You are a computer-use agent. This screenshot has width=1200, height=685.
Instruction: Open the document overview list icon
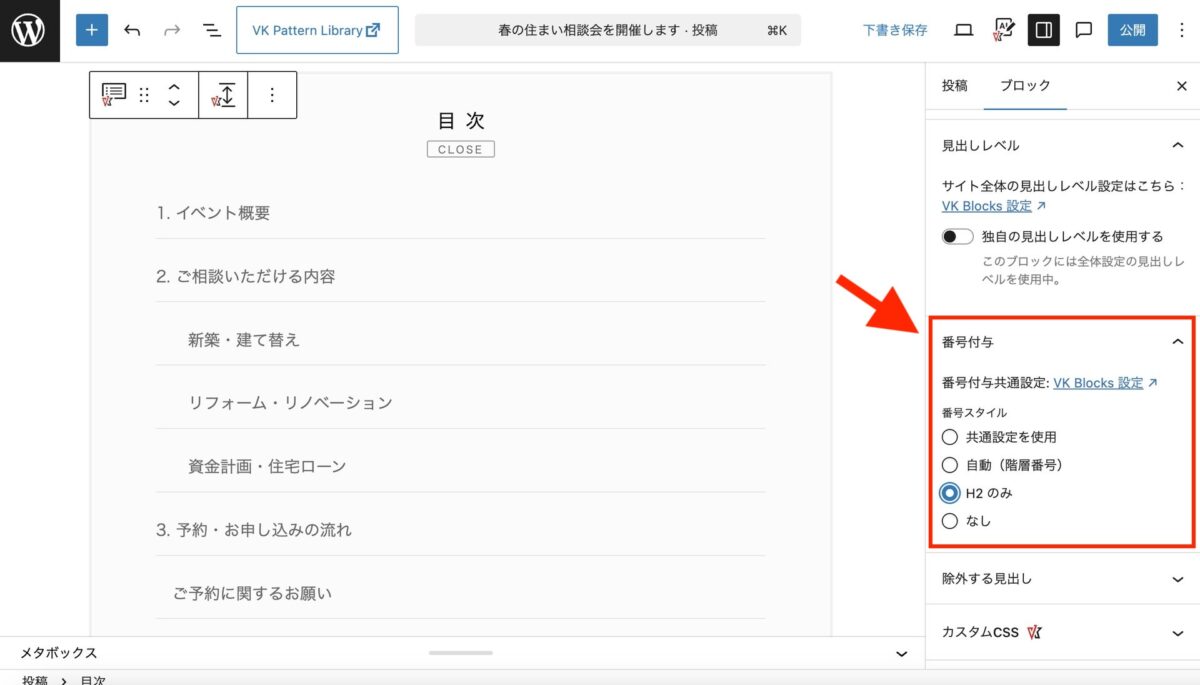(212, 30)
